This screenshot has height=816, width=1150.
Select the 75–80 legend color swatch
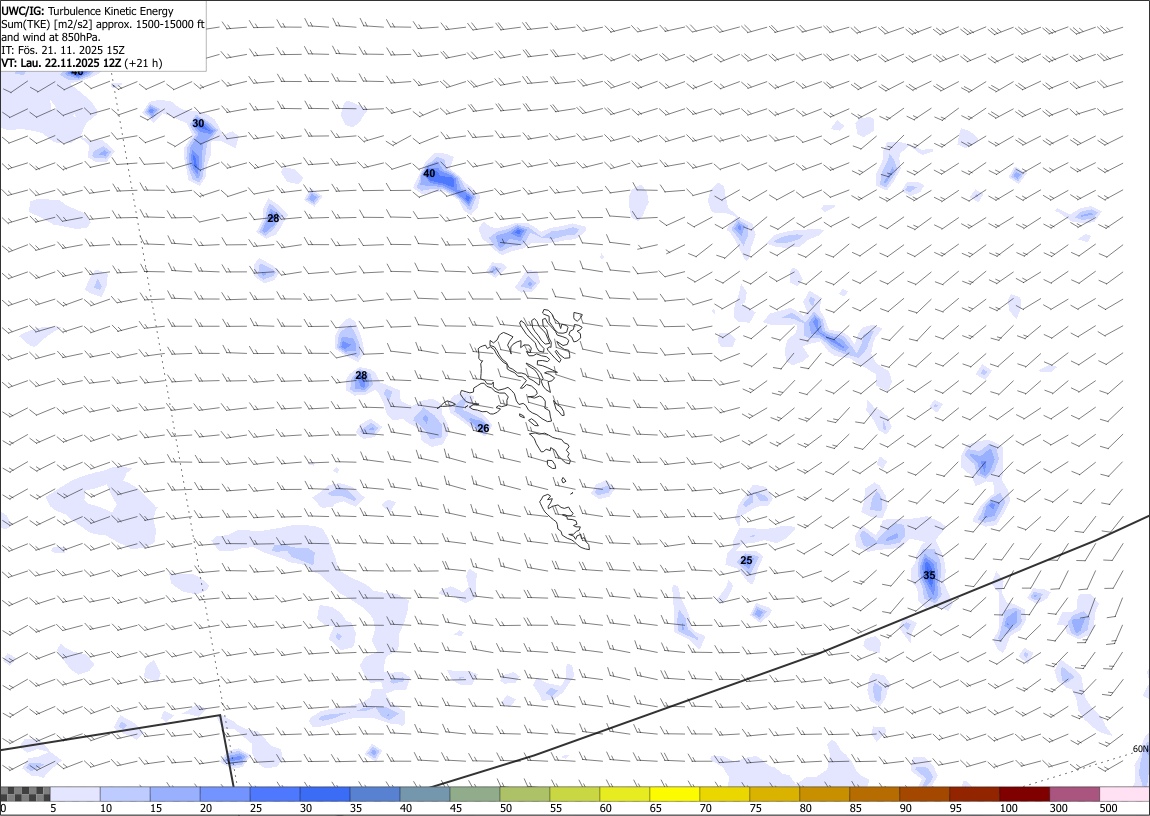pos(774,794)
